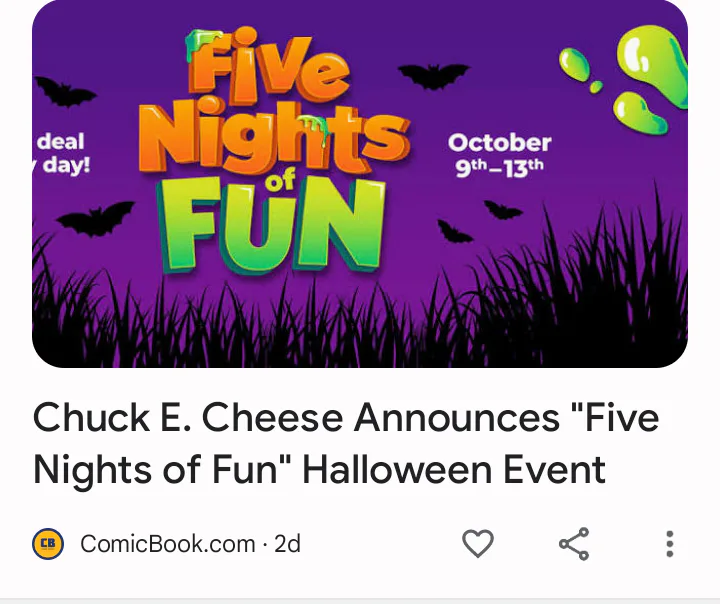Open the ComicBook.com source name
Screen dimensions: 720x604
167,544
